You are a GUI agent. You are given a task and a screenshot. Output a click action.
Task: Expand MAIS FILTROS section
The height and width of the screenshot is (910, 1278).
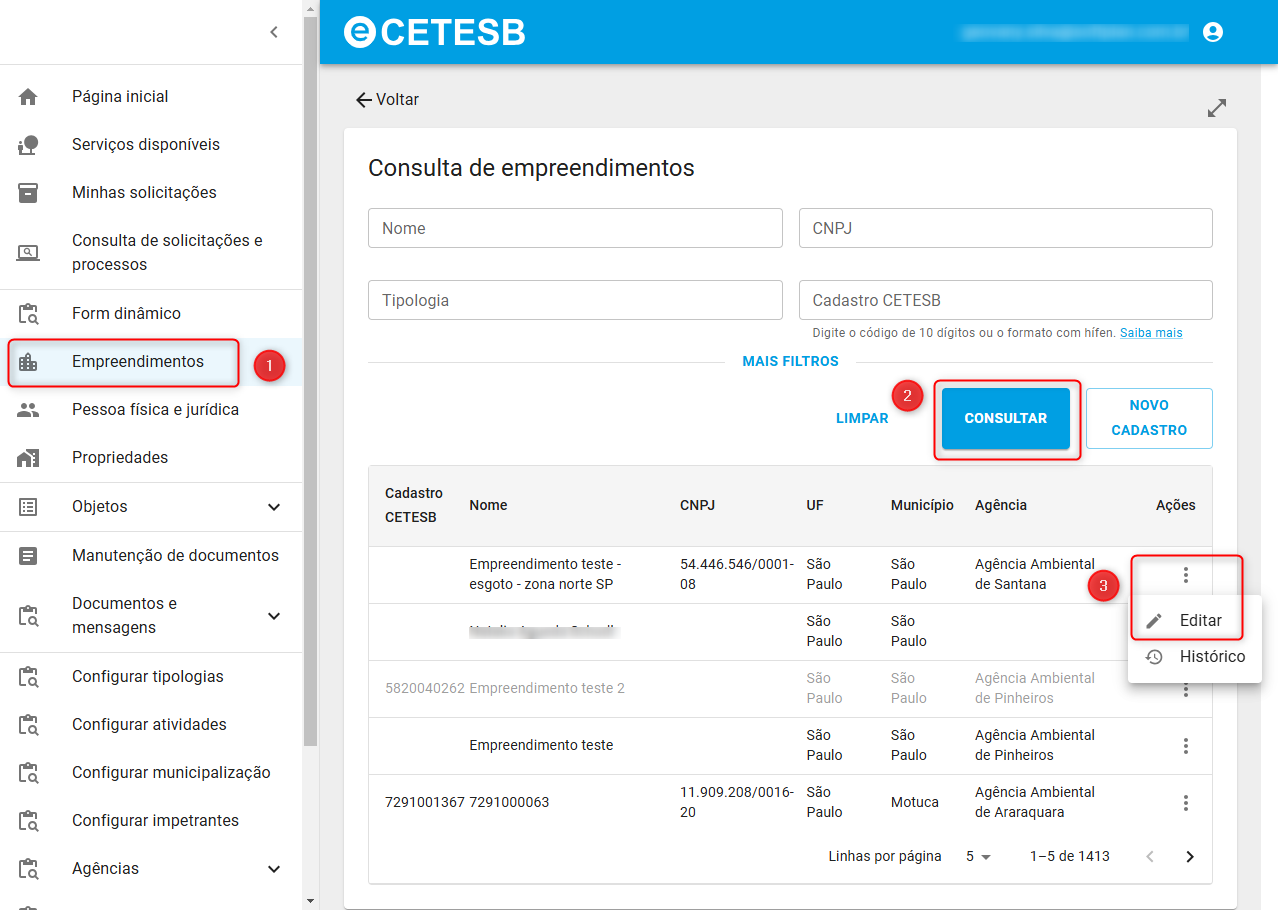(x=790, y=362)
